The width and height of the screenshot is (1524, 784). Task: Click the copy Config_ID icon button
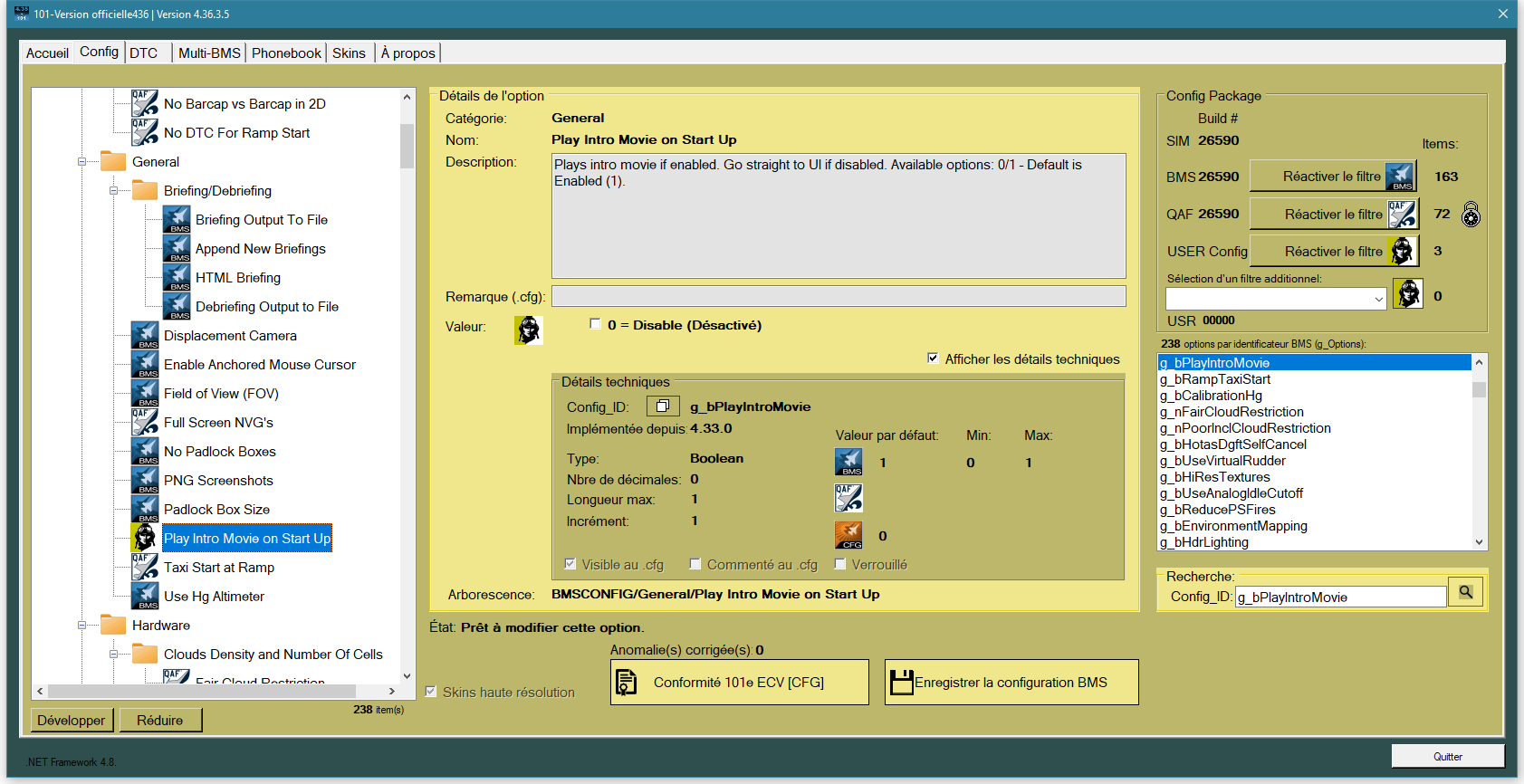[x=662, y=406]
